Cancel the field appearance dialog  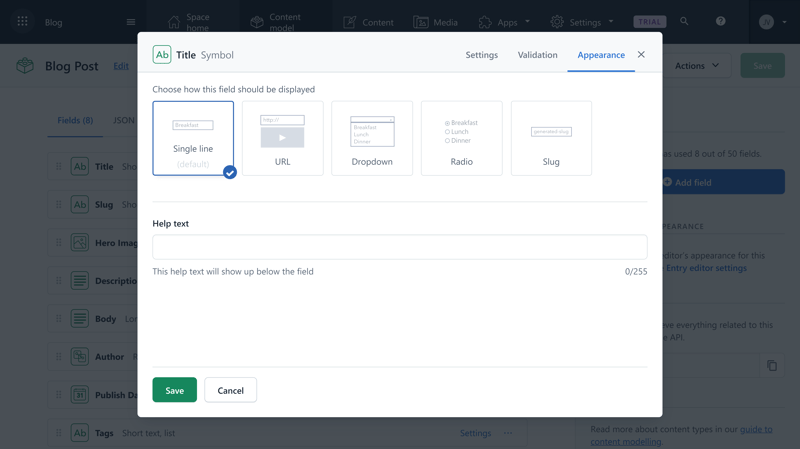pos(231,390)
